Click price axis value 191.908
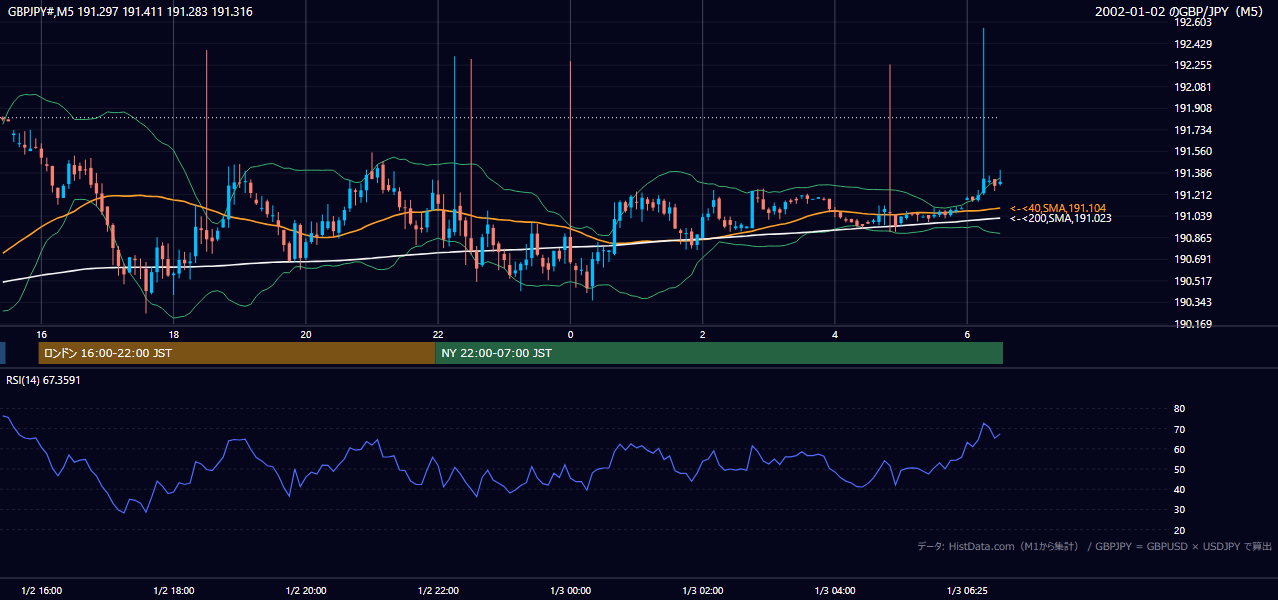 [1192, 108]
